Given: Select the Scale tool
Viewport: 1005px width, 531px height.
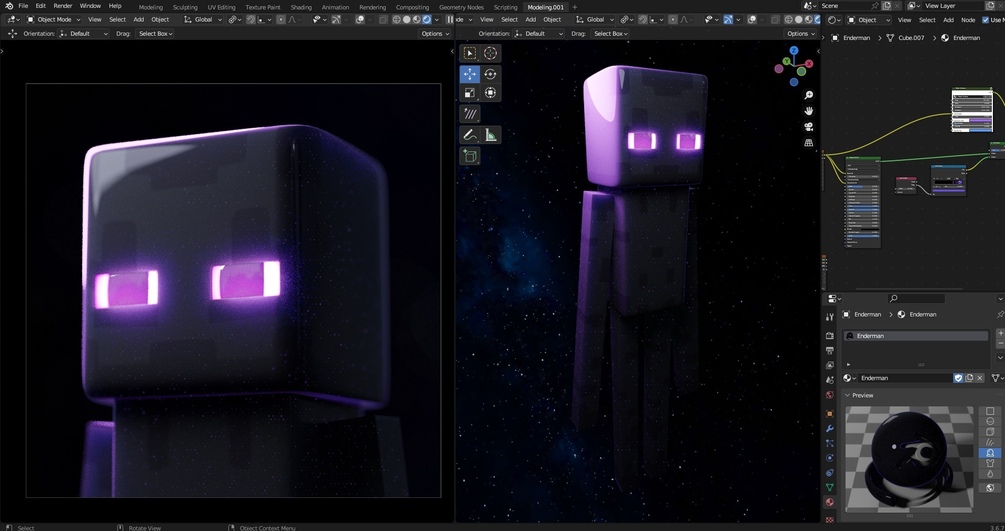Looking at the screenshot, I should click(470, 93).
